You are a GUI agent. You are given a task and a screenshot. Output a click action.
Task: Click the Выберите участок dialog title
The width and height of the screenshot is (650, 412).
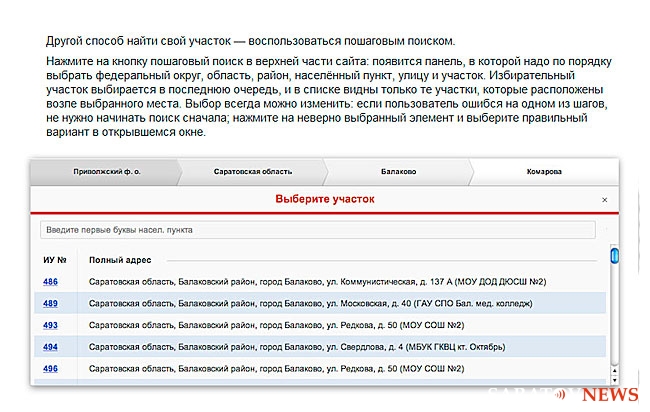(x=324, y=200)
